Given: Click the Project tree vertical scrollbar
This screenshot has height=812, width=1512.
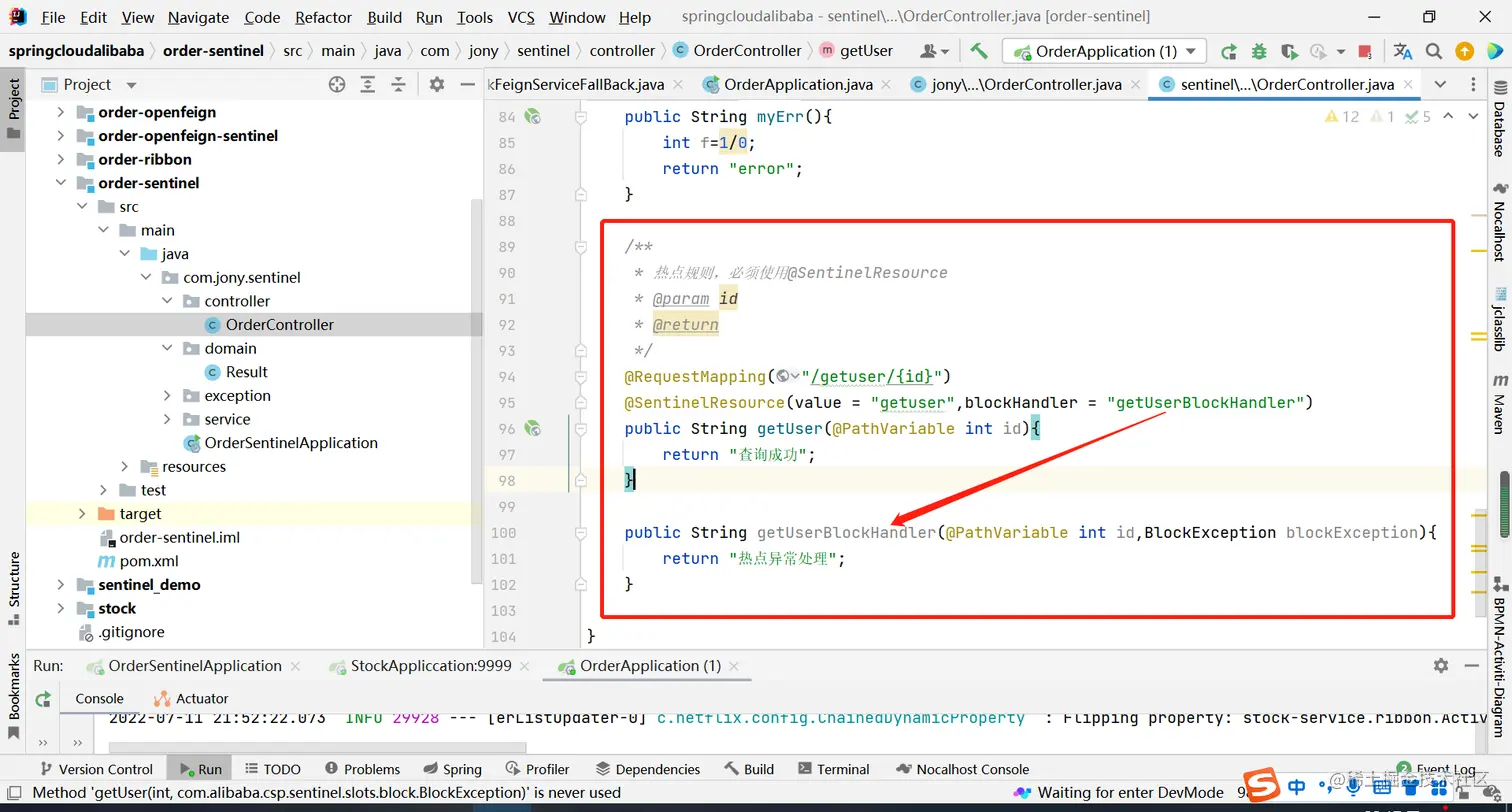Looking at the screenshot, I should pos(477,390).
